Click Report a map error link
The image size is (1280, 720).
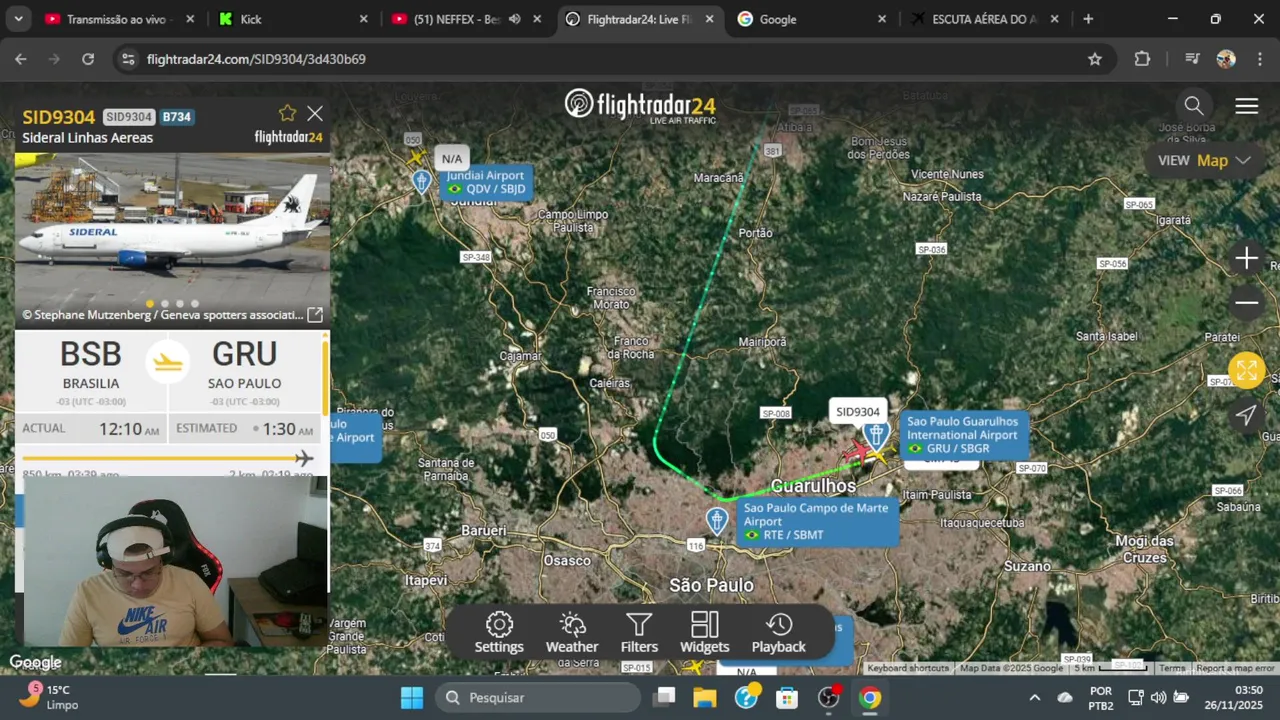[1235, 668]
